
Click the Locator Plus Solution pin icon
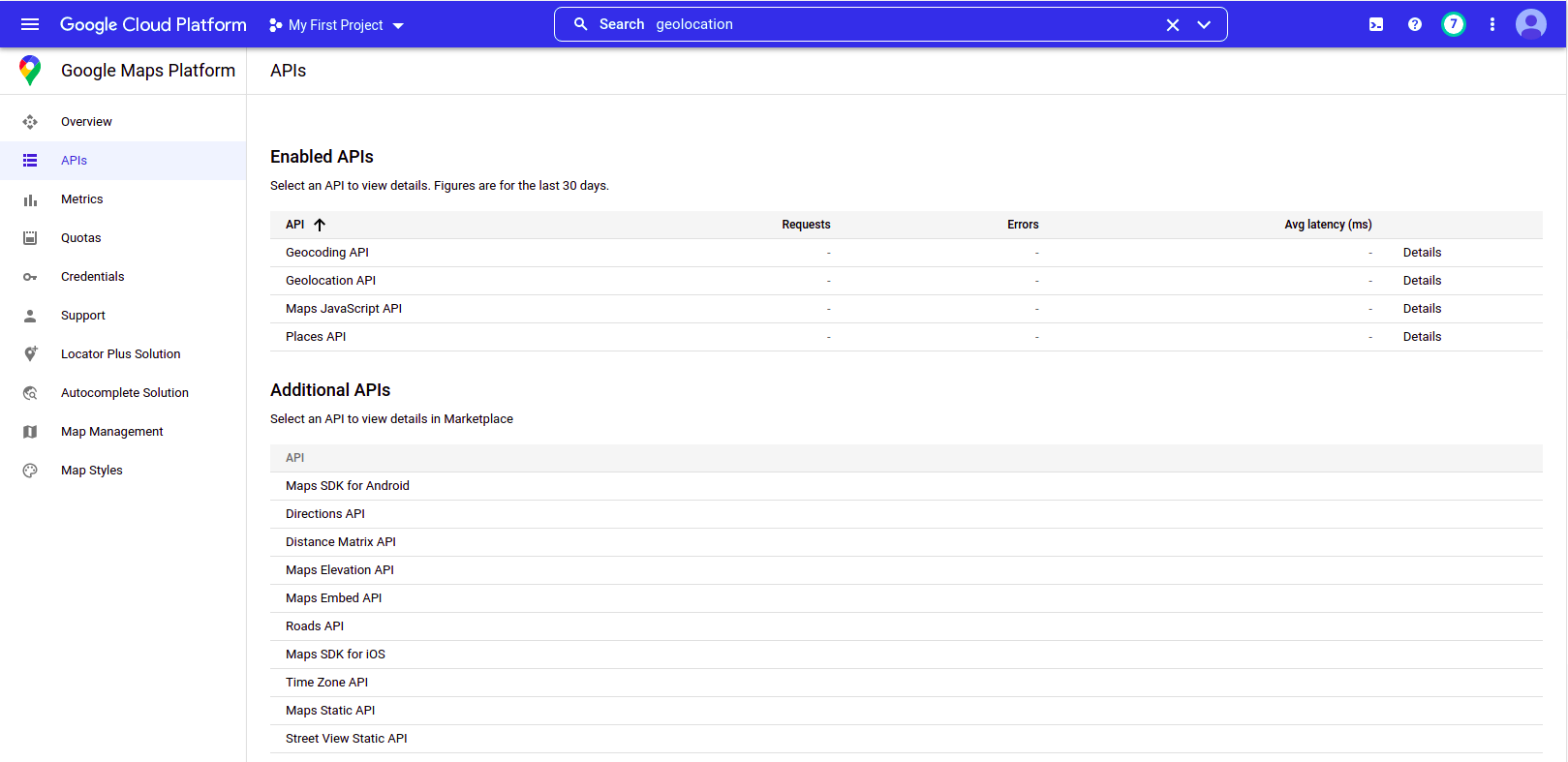30,354
